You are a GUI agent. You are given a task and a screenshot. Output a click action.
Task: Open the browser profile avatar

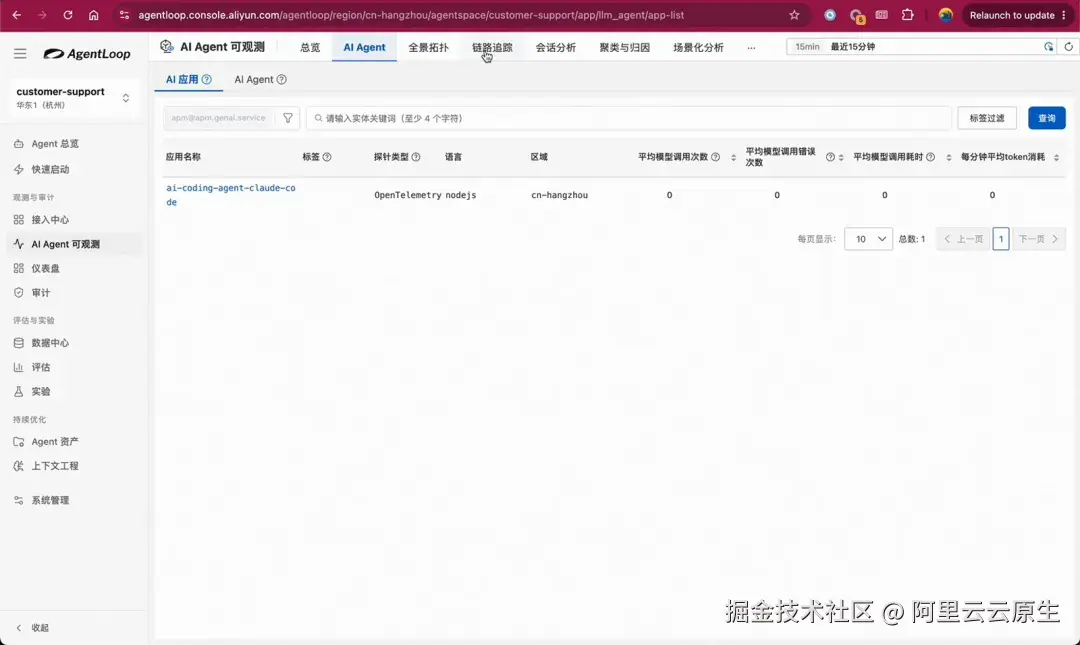(x=946, y=14)
